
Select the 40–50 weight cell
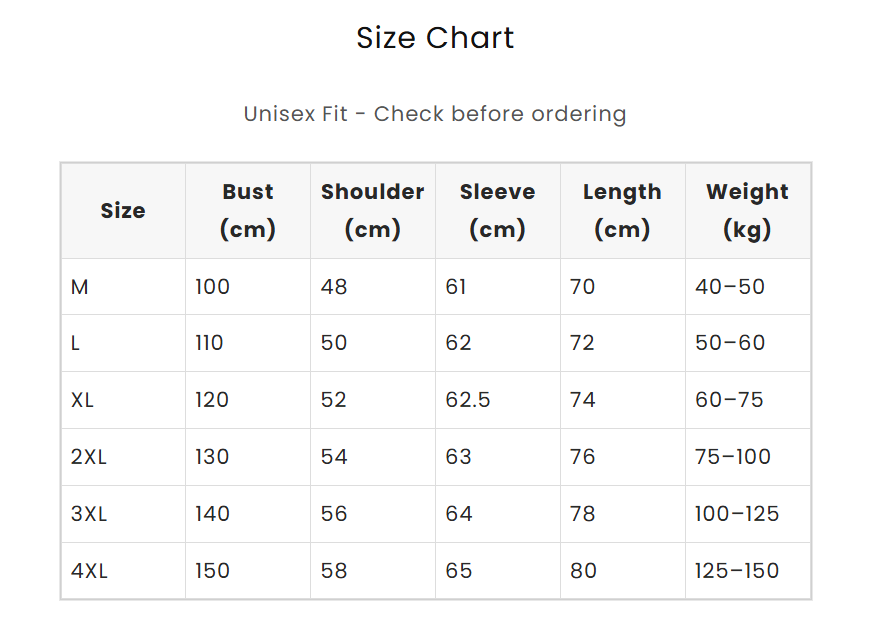point(730,287)
